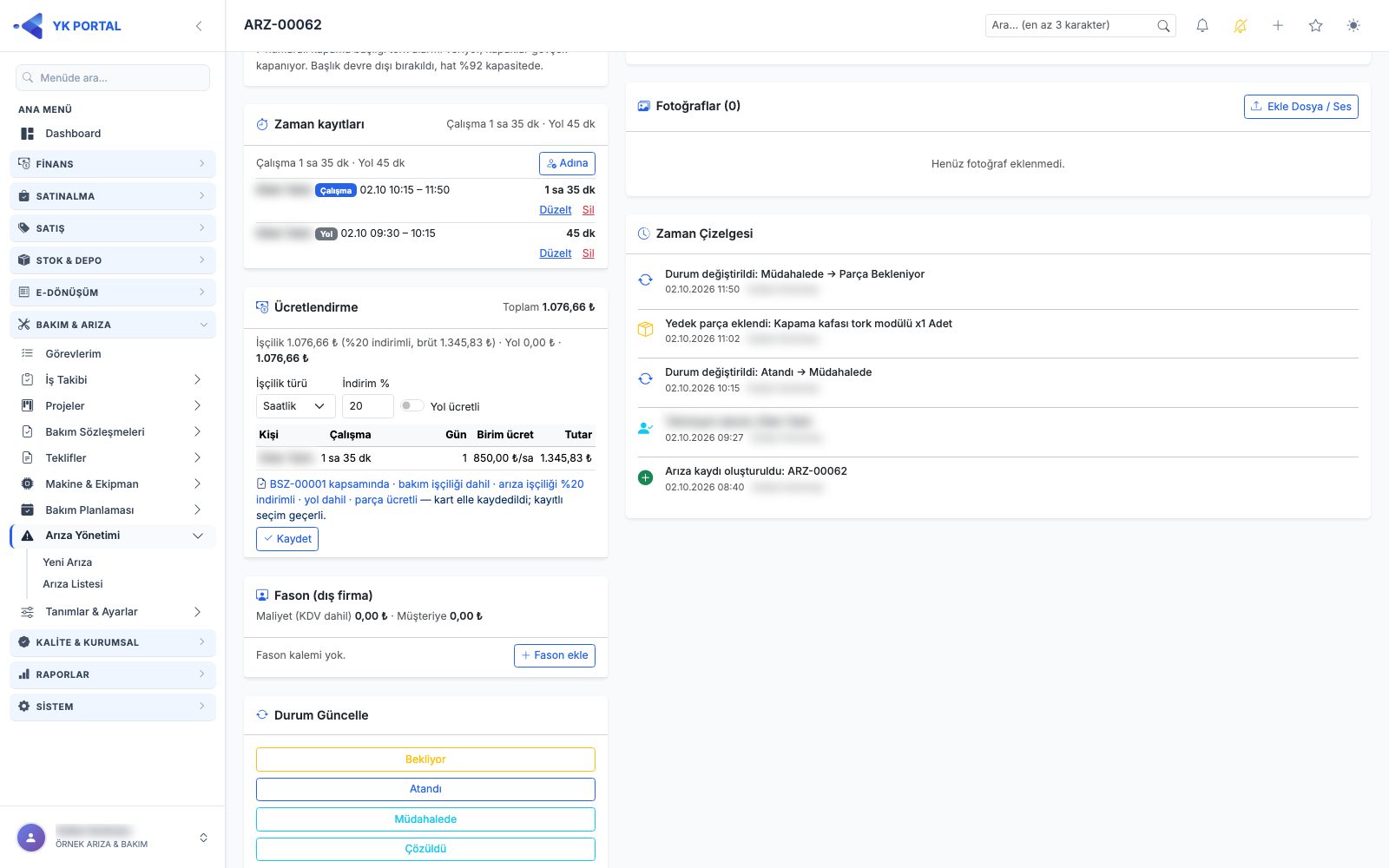Click the Görevlerim list icon
The height and width of the screenshot is (868, 1389).
28,354
